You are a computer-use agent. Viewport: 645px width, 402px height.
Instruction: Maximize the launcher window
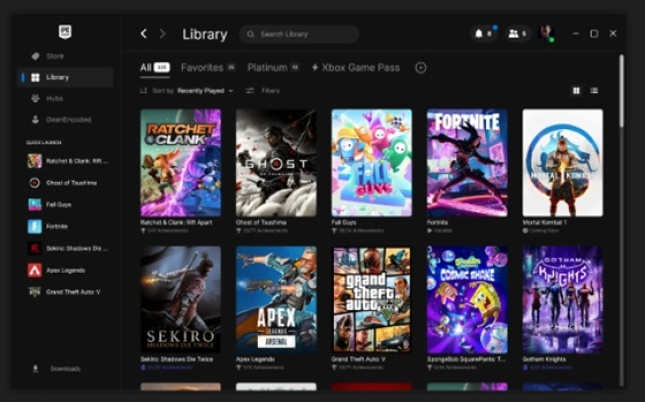[594, 33]
